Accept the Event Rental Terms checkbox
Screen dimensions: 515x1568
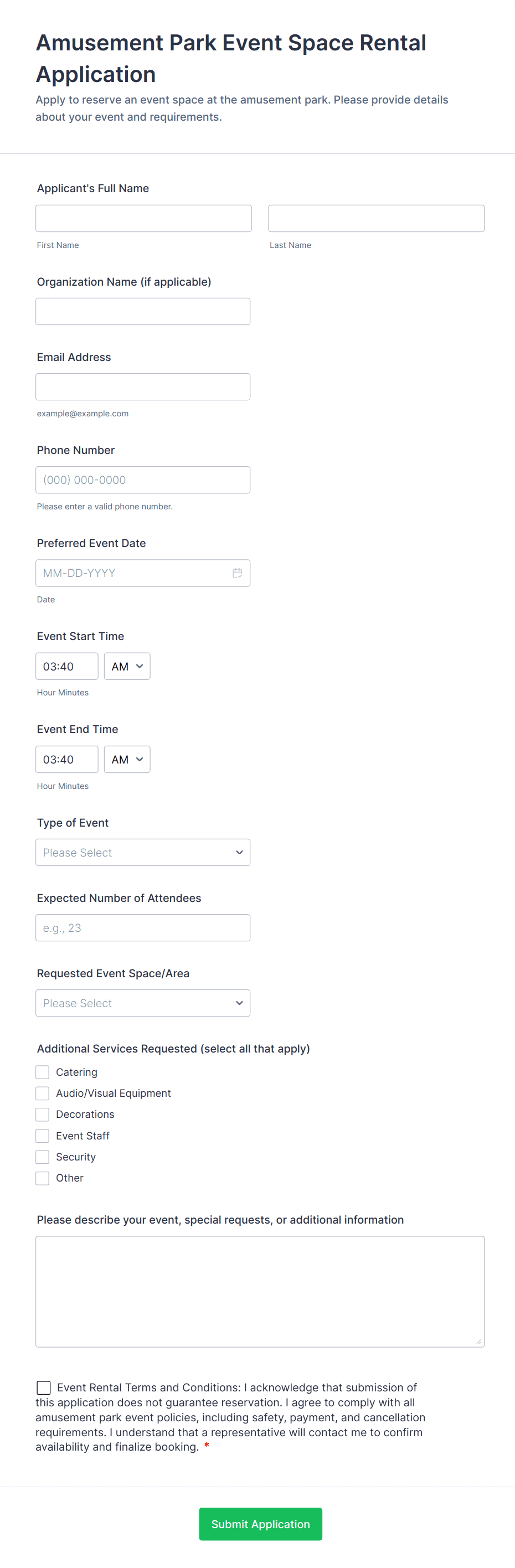44,1387
